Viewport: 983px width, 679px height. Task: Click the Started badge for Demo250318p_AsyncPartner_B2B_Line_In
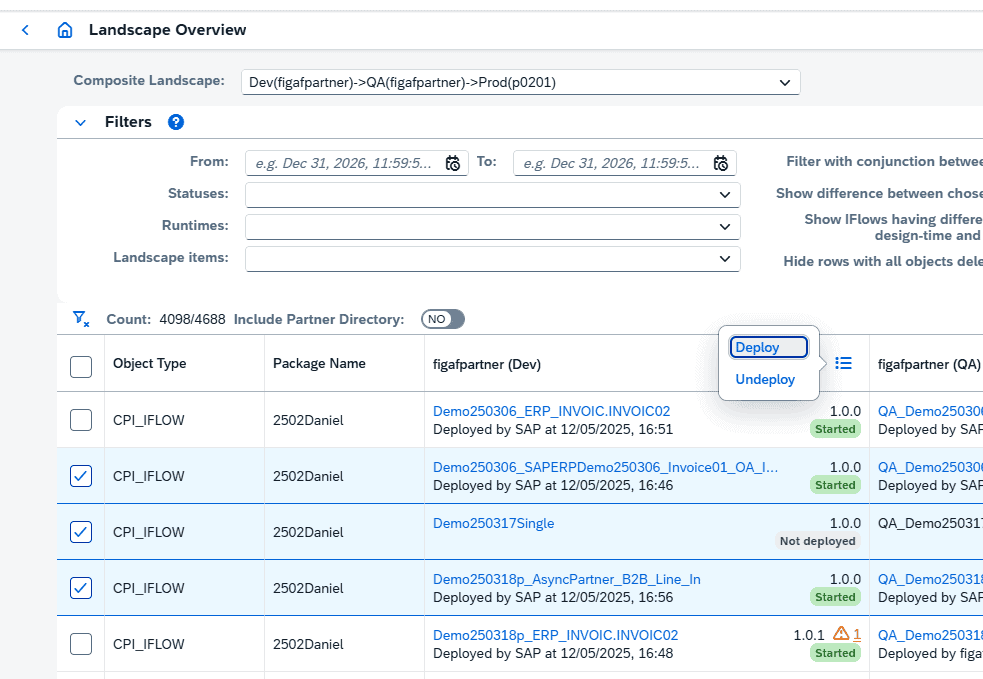[835, 597]
